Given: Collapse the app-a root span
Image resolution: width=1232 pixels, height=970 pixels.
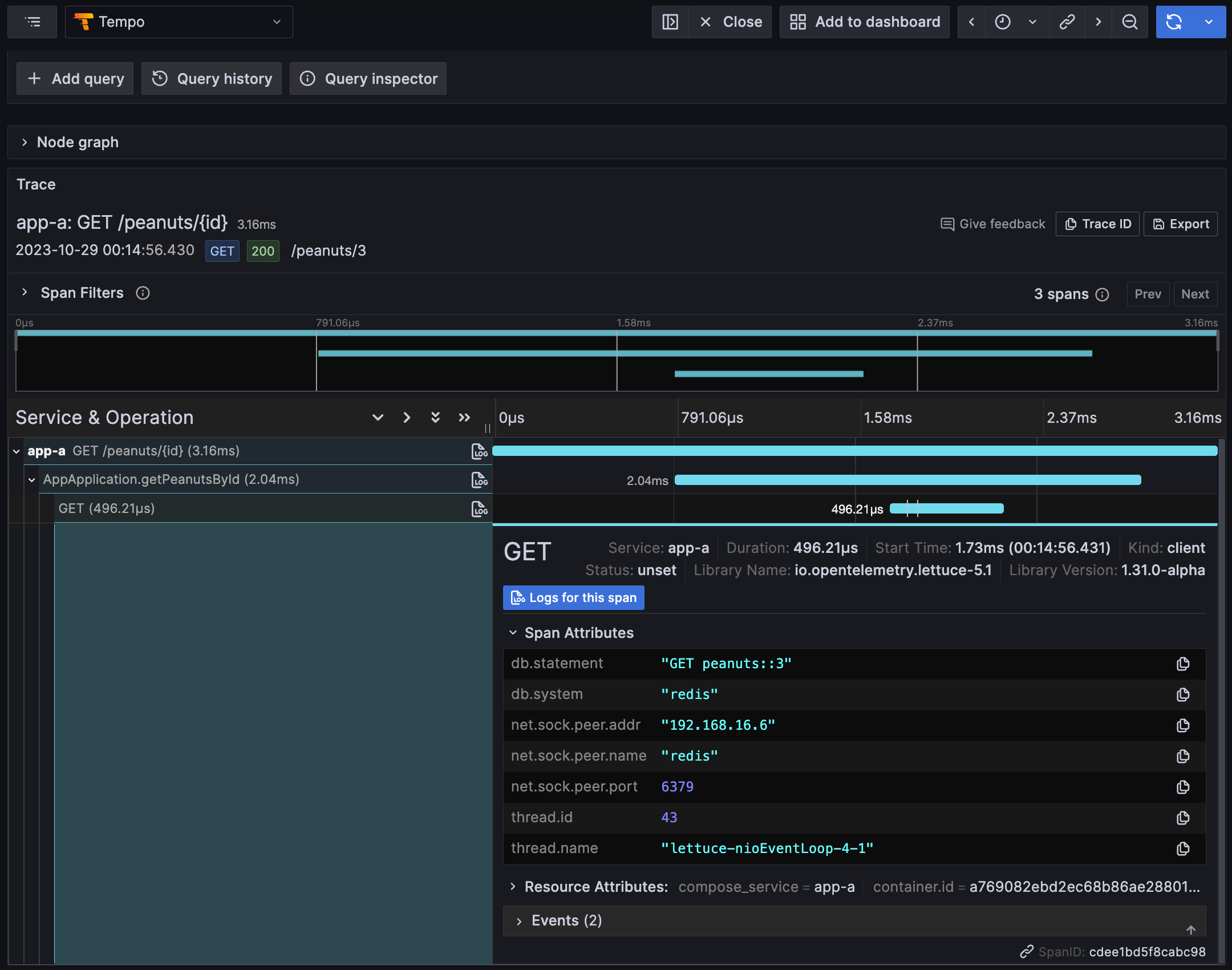Looking at the screenshot, I should click(17, 451).
